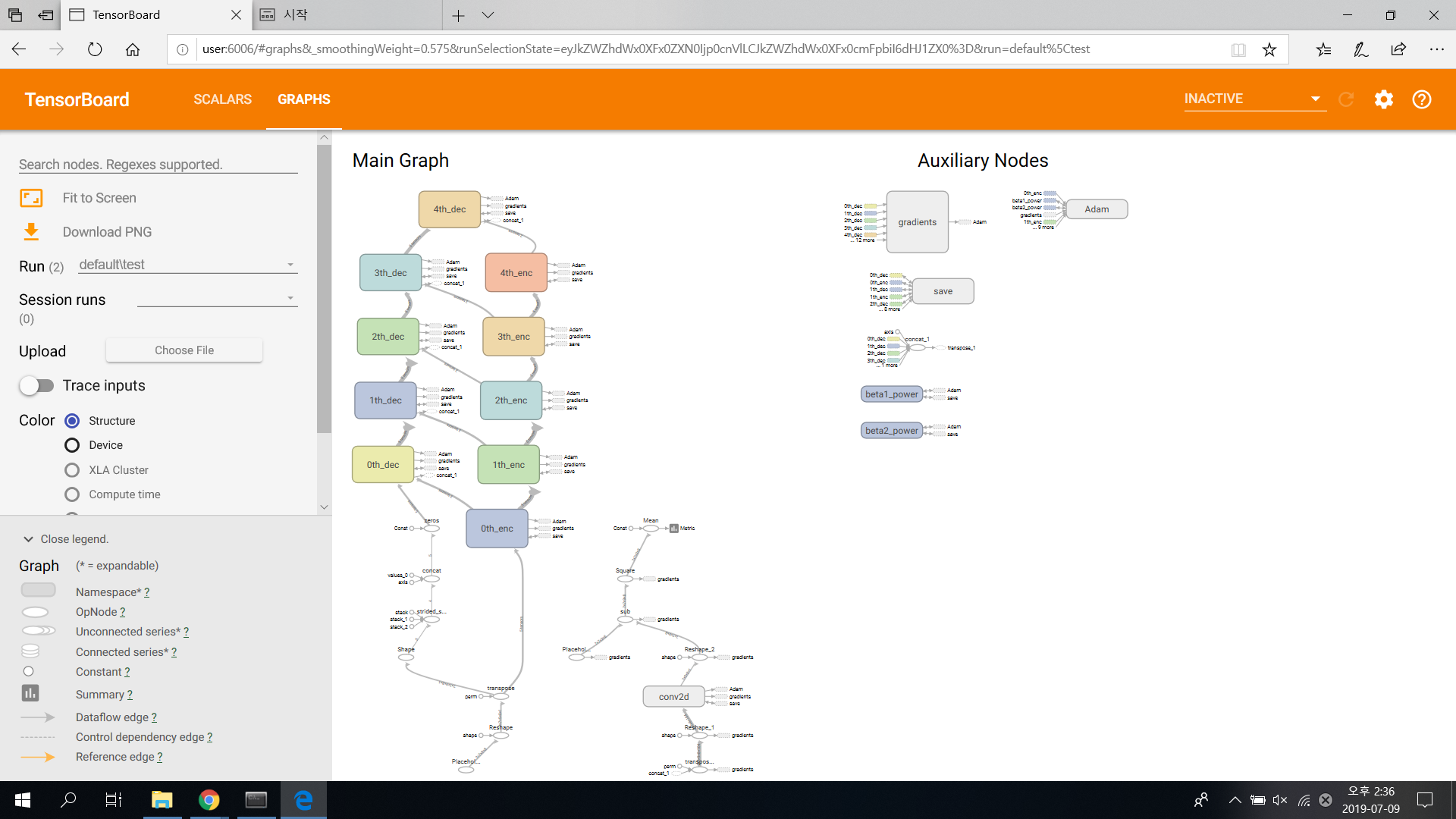Select the Adam auxiliary node
The width and height of the screenshot is (1456, 819).
1097,209
